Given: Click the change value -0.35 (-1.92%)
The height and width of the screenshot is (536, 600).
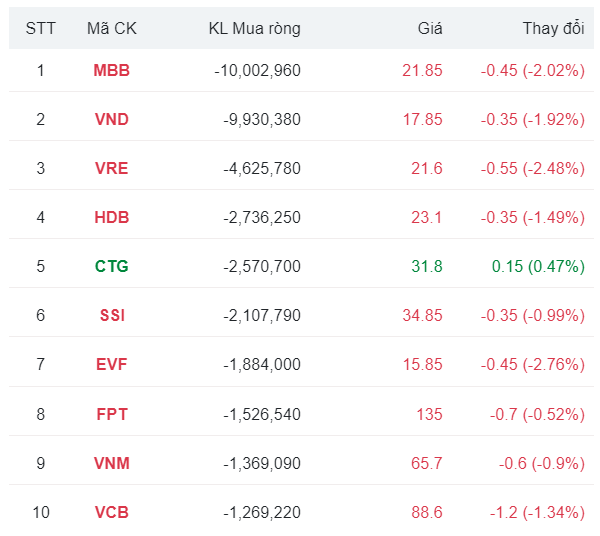Looking at the screenshot, I should click(533, 120).
